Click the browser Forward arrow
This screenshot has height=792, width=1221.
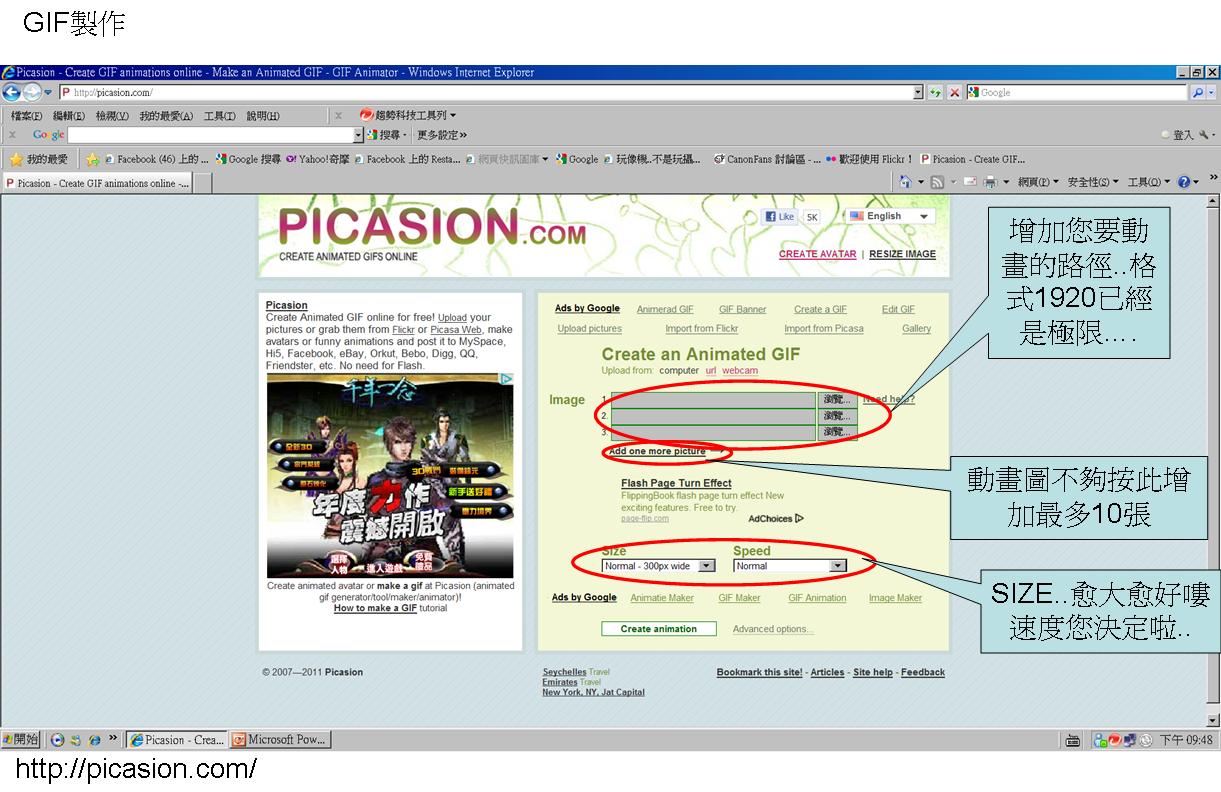[x=32, y=92]
